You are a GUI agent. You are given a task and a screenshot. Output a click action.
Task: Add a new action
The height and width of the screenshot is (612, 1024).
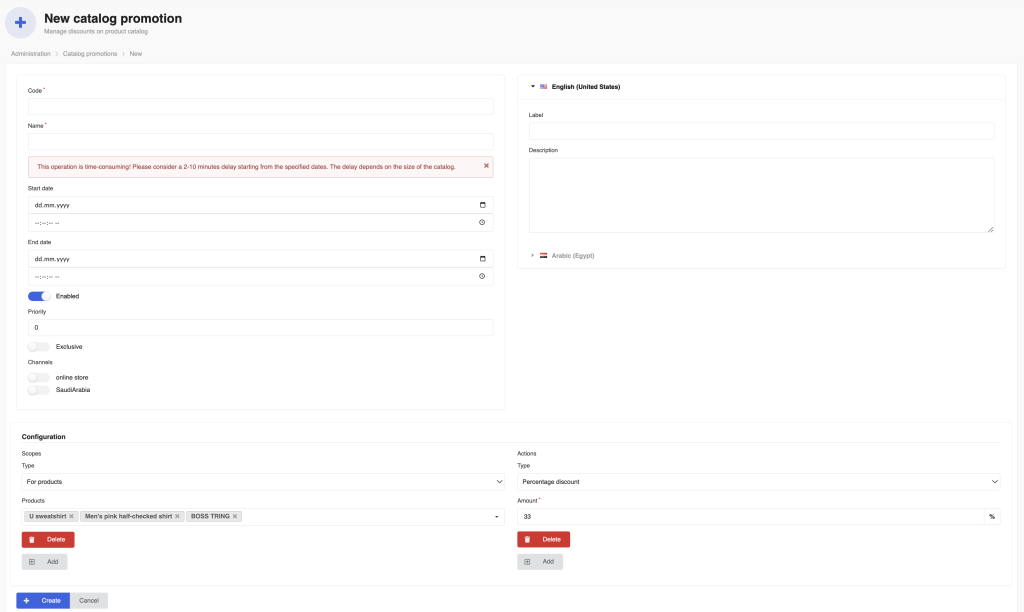coord(540,562)
